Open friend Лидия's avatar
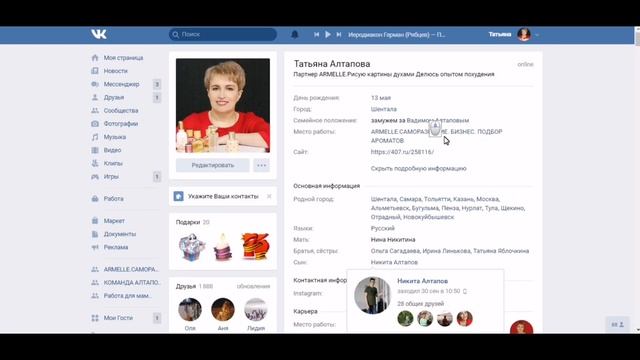Screen dimensions: 640x360 256,309
